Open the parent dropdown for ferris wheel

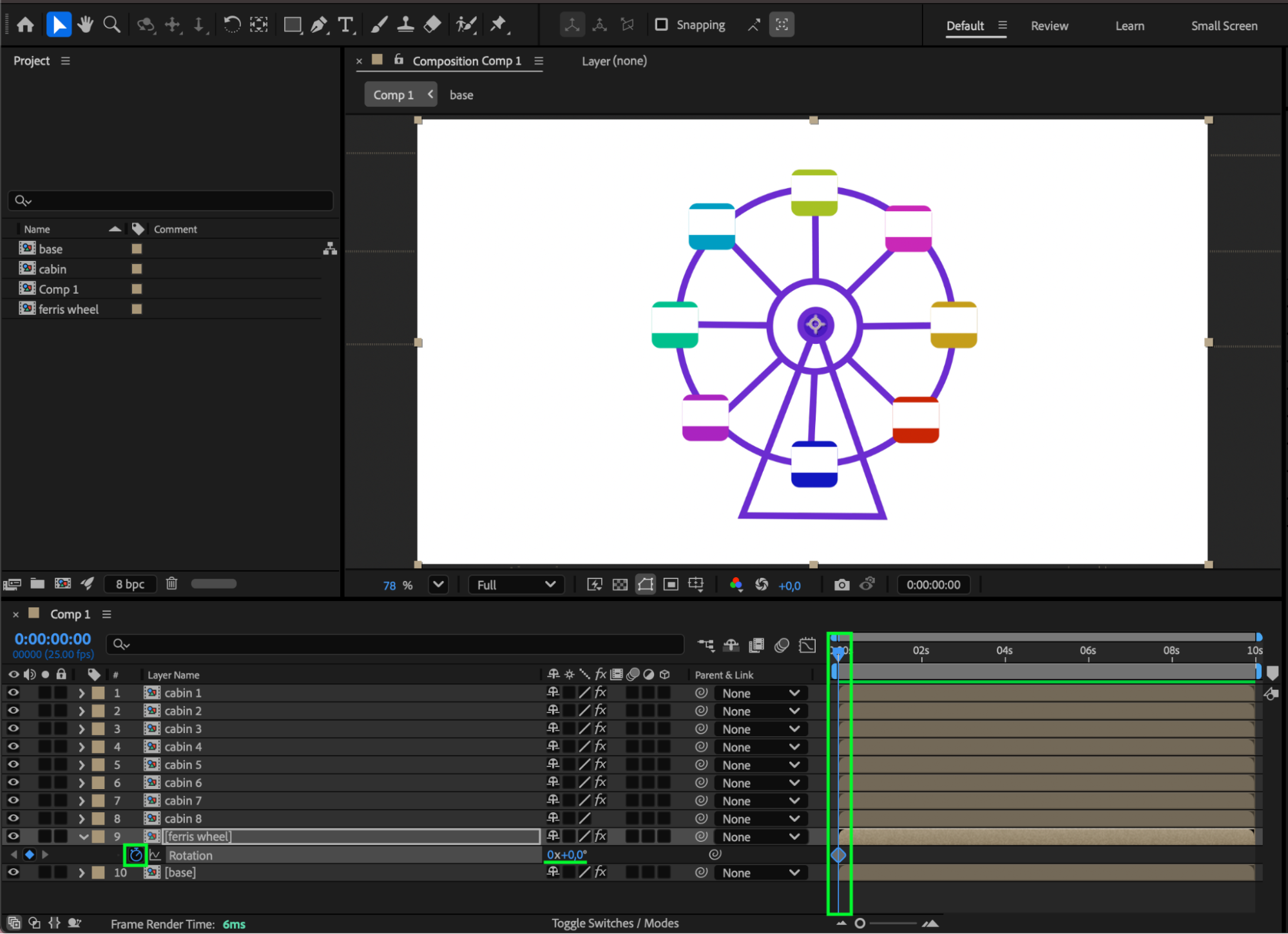coord(760,837)
